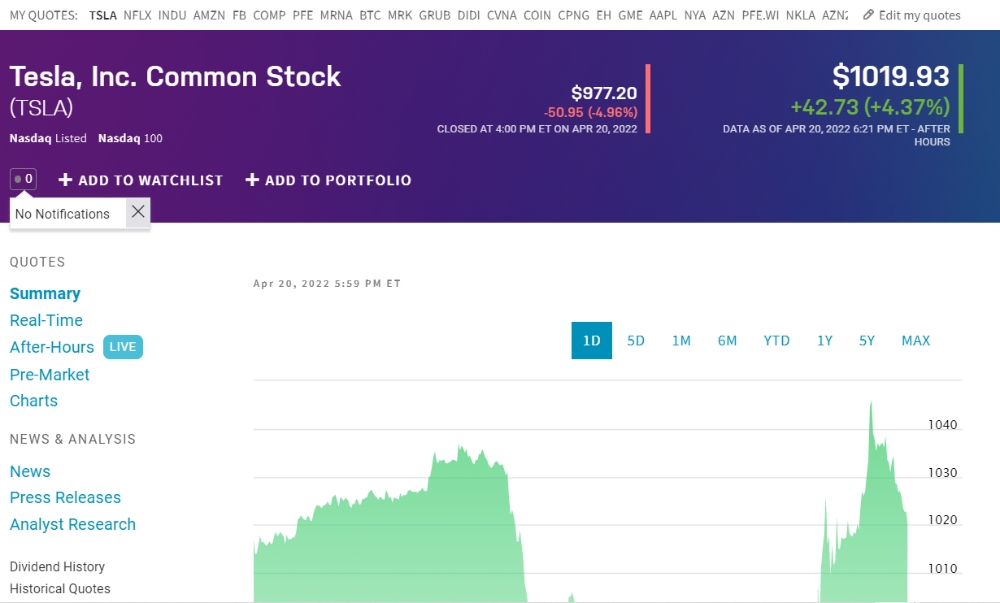Click the closing price $977.20
This screenshot has height=603, width=1000.
coord(604,93)
